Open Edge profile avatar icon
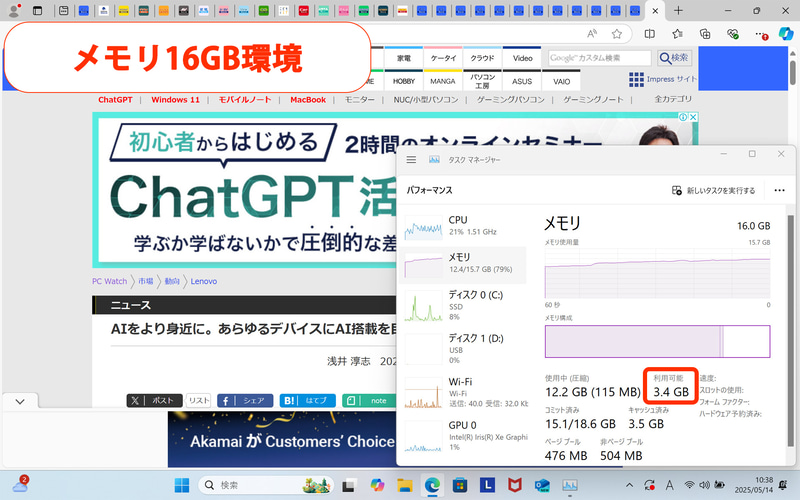The width and height of the screenshot is (800, 500). tap(14, 10)
